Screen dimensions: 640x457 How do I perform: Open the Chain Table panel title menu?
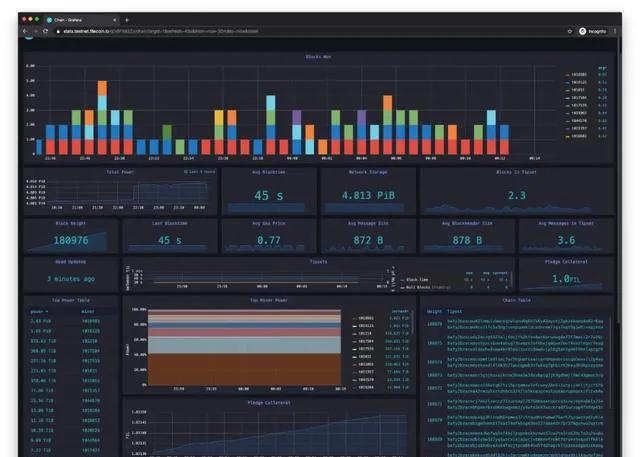tap(516, 300)
